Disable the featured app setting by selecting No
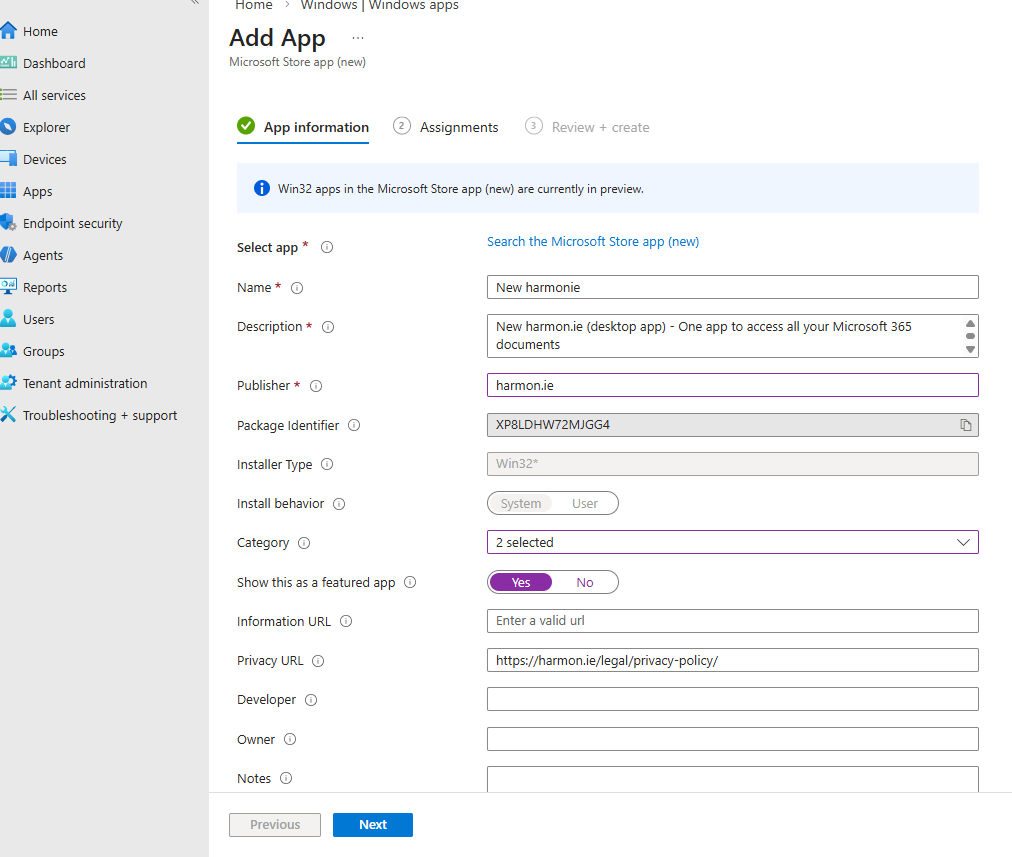 [585, 581]
